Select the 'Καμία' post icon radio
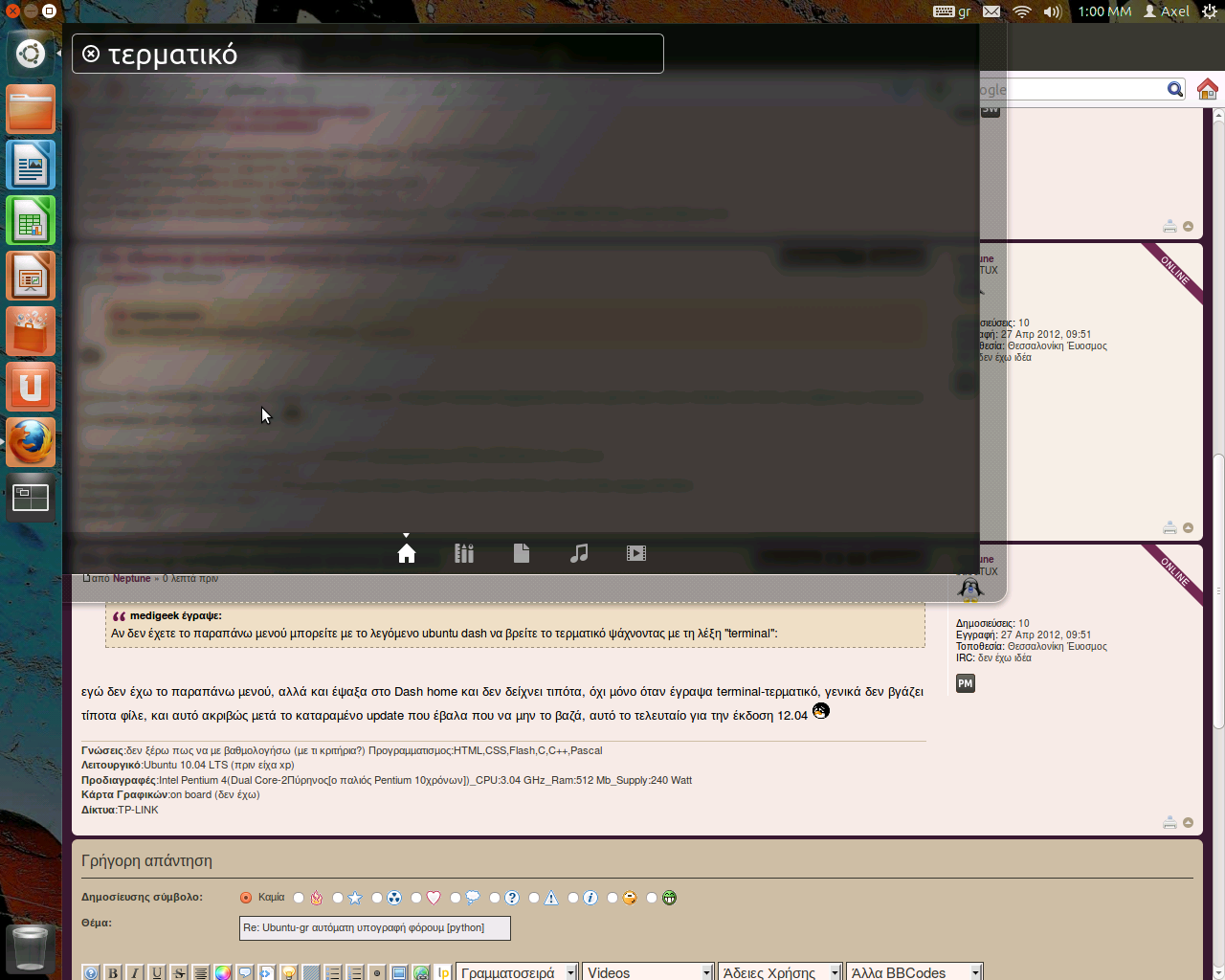The height and width of the screenshot is (980, 1225). coord(246,898)
